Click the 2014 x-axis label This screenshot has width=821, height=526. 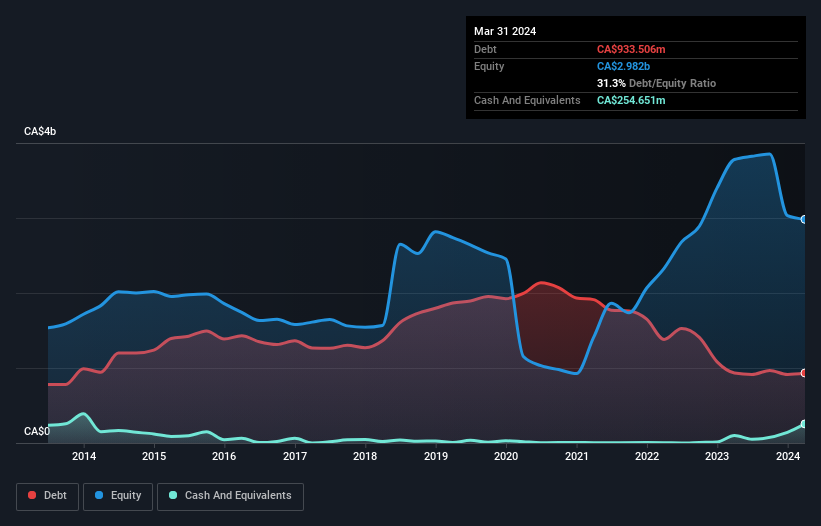click(x=84, y=456)
